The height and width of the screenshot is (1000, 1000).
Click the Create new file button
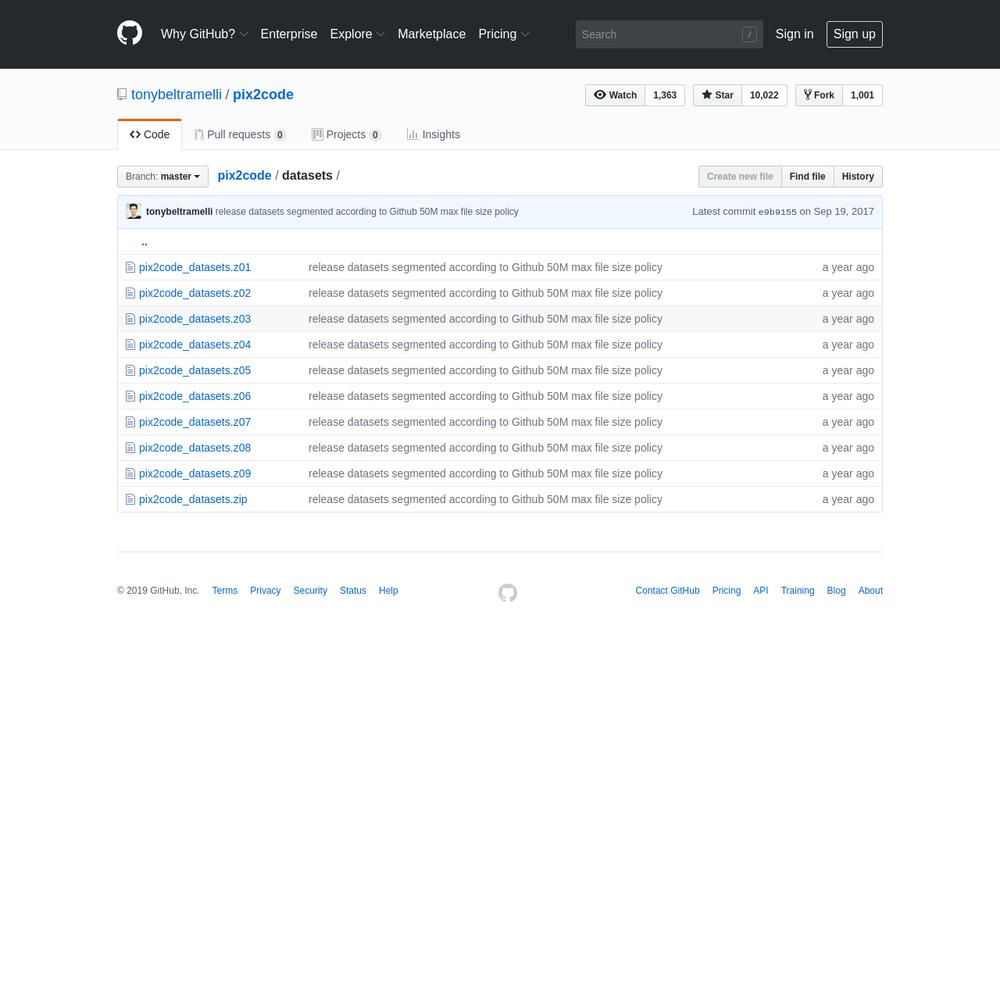click(x=740, y=177)
